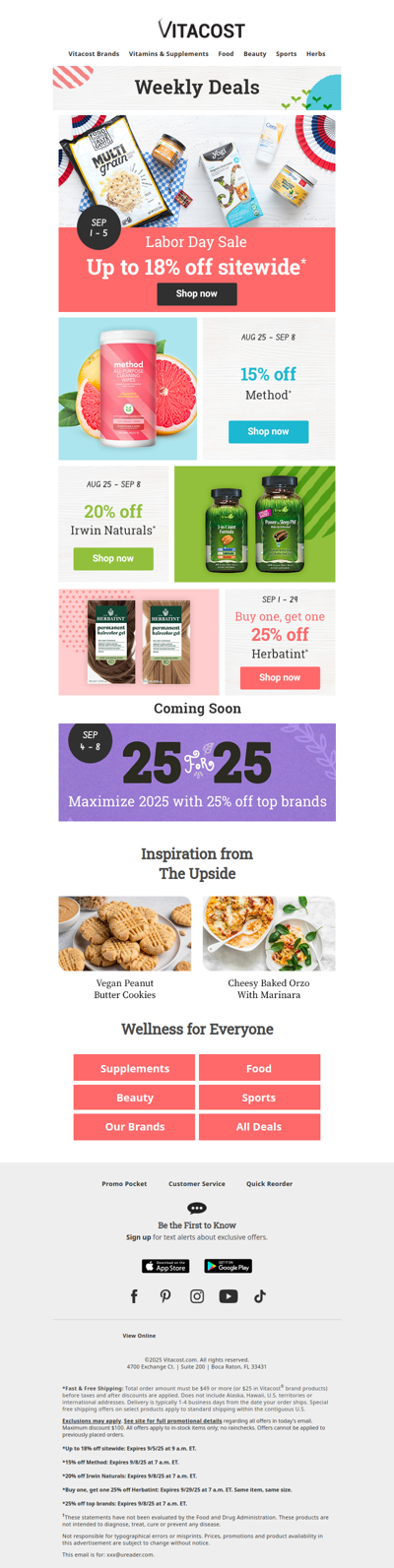This screenshot has width=394, height=1568.
Task: Open the TikTok icon link
Action: (x=260, y=1296)
